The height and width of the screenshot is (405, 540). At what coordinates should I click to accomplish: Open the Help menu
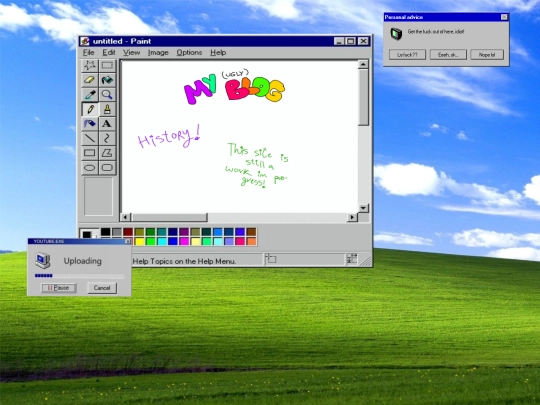[218, 52]
